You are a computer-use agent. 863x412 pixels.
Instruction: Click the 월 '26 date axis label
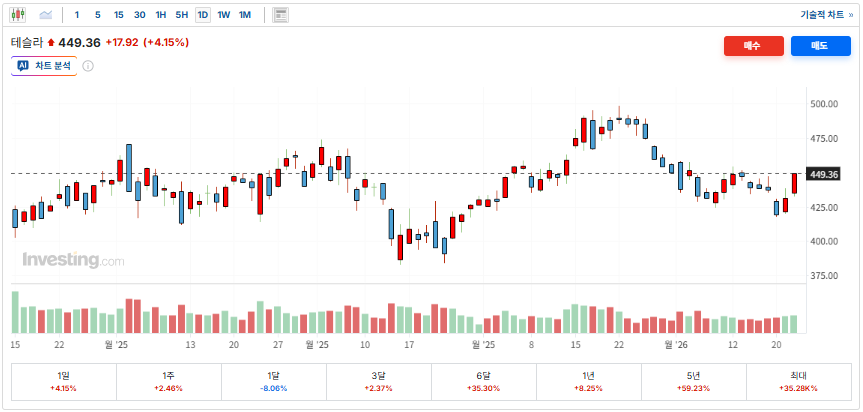pos(676,345)
